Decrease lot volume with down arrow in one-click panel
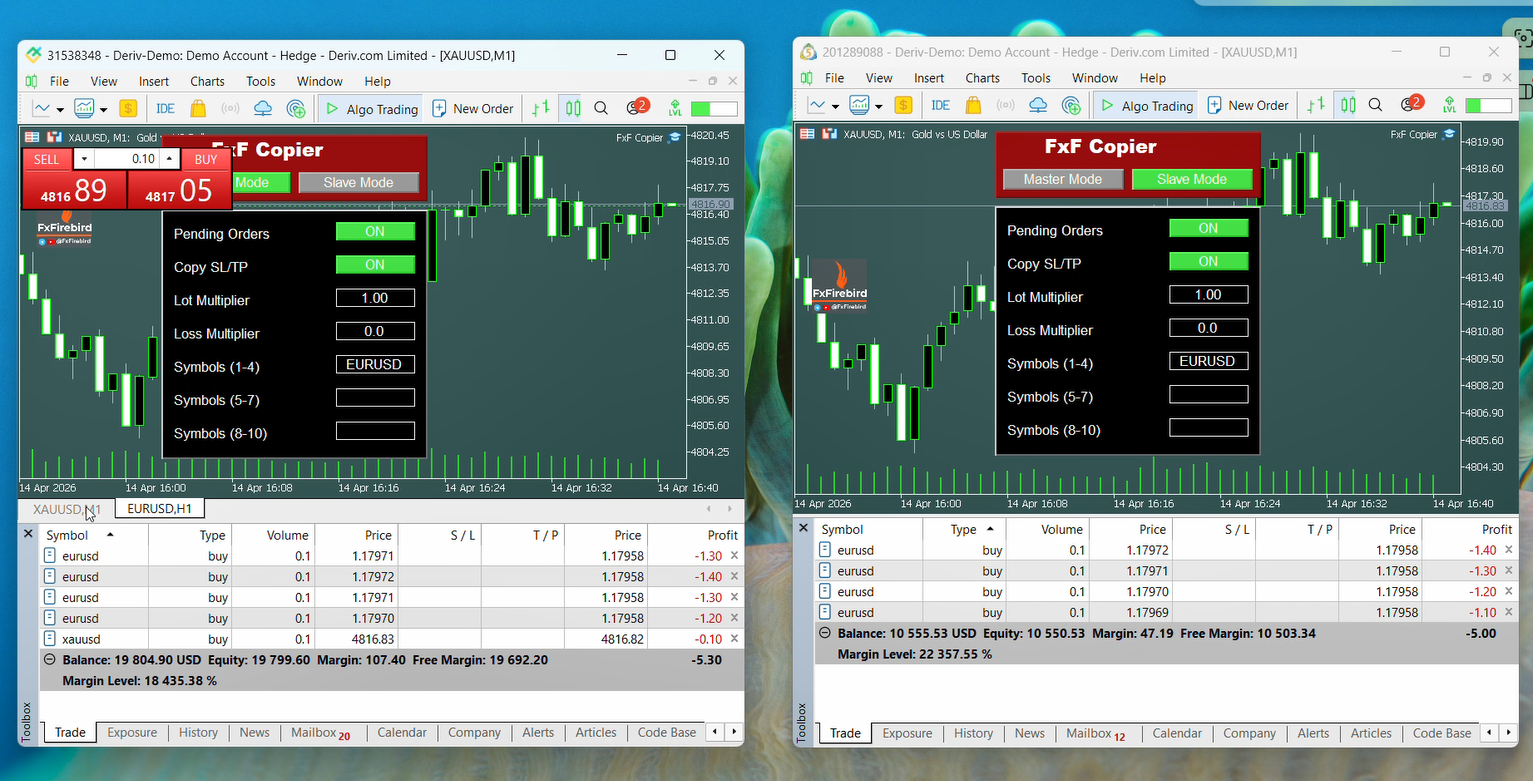 [84, 159]
